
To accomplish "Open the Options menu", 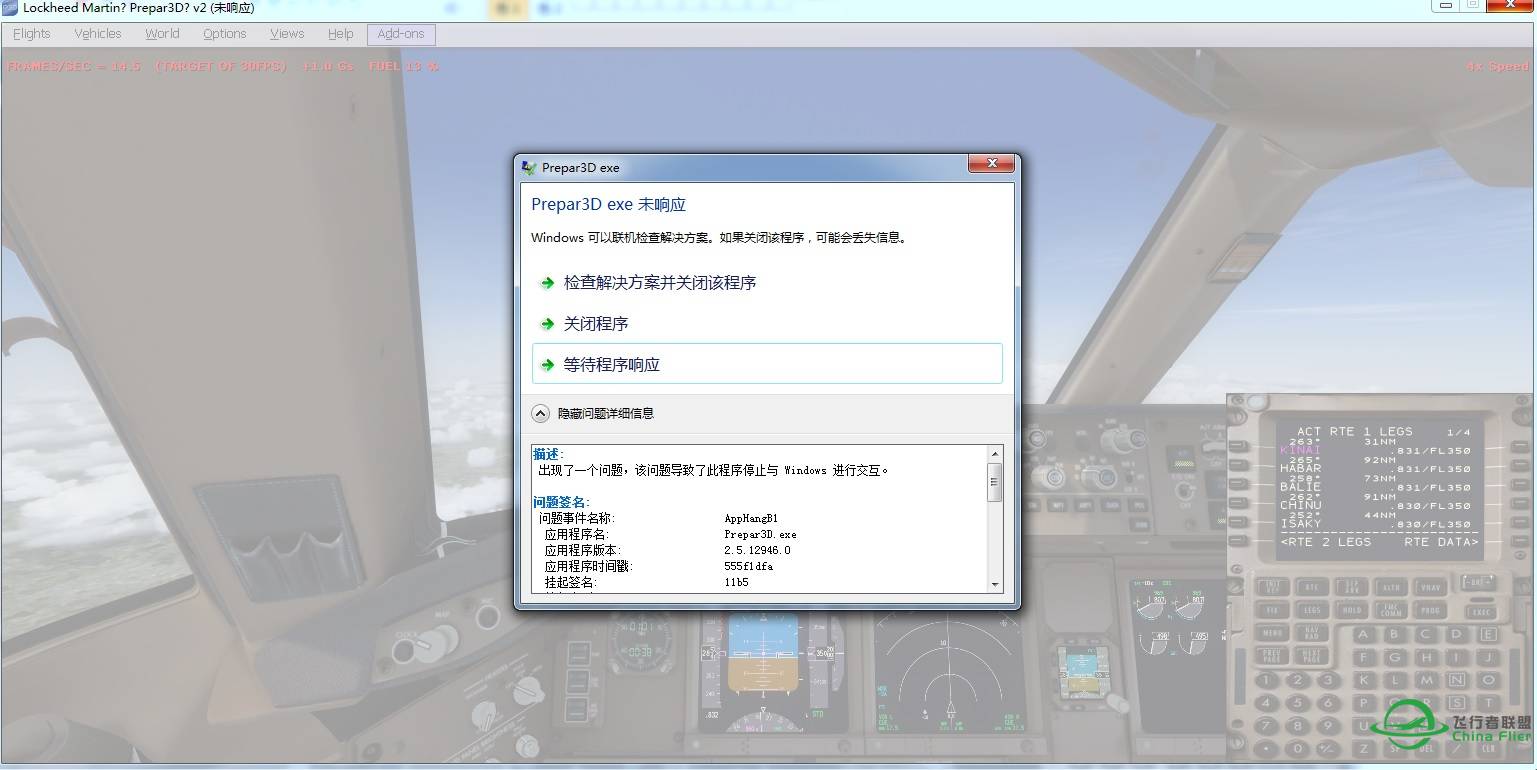I will 224,34.
